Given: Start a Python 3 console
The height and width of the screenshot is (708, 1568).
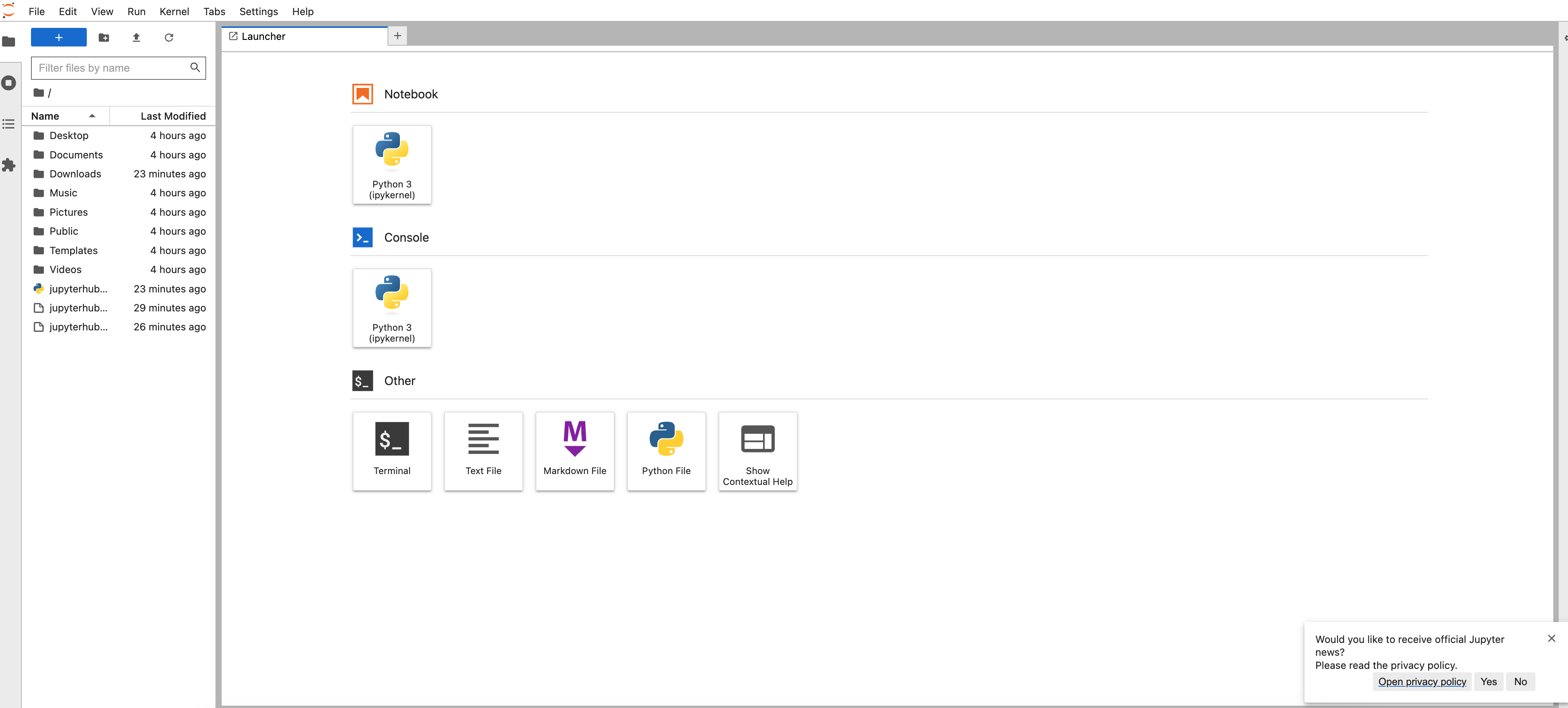Looking at the screenshot, I should coord(391,308).
